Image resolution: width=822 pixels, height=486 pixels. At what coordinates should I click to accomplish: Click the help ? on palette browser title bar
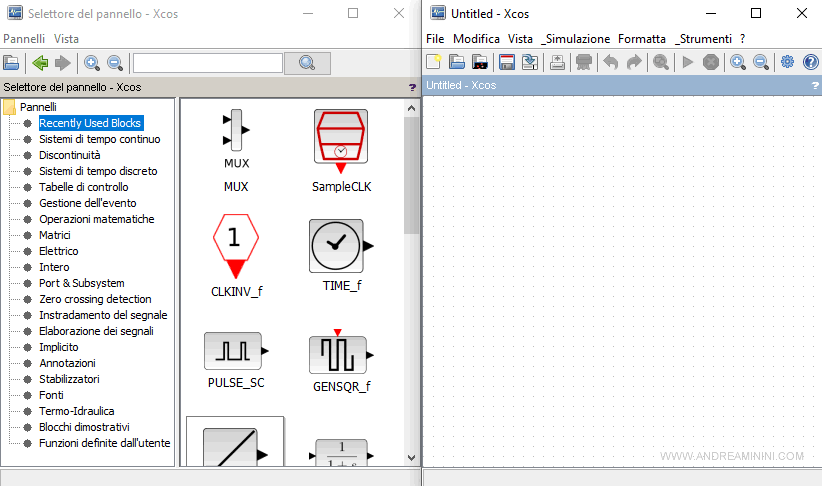tap(412, 88)
